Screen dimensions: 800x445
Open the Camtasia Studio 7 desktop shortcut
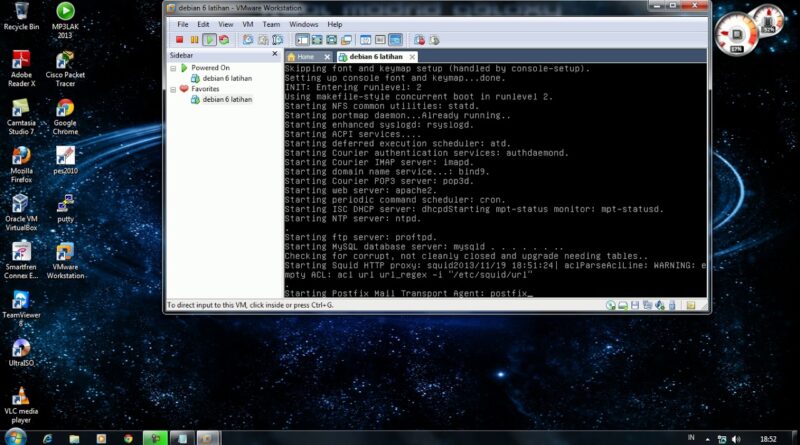pos(21,116)
